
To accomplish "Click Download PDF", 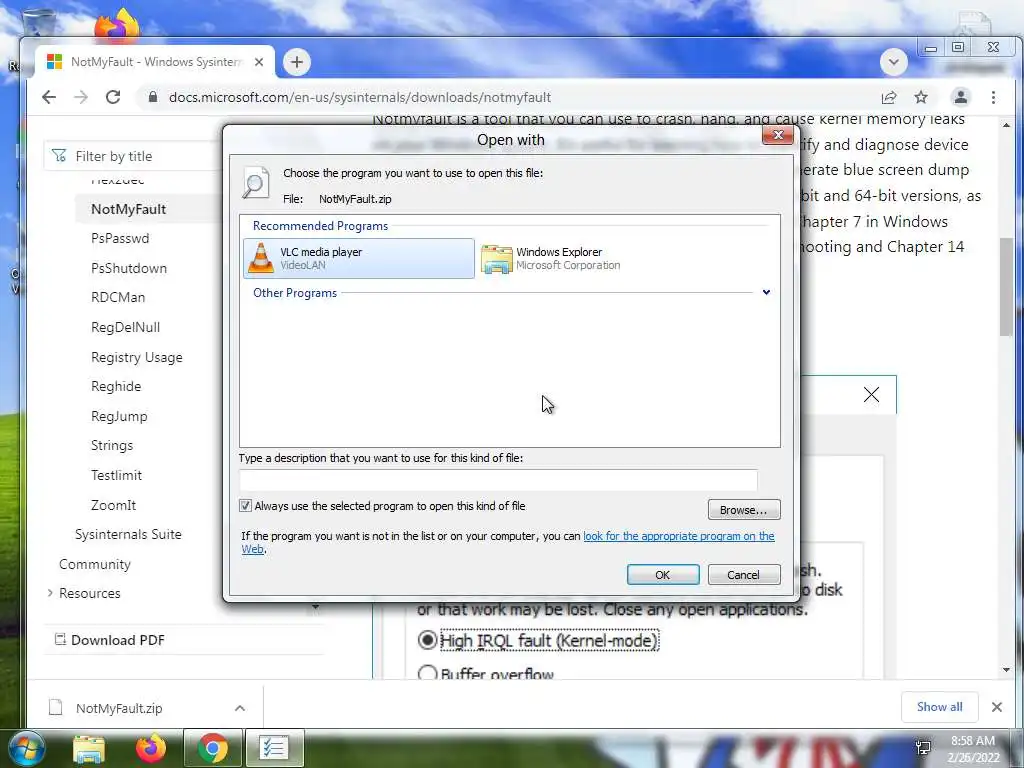I will pyautogui.click(x=110, y=640).
